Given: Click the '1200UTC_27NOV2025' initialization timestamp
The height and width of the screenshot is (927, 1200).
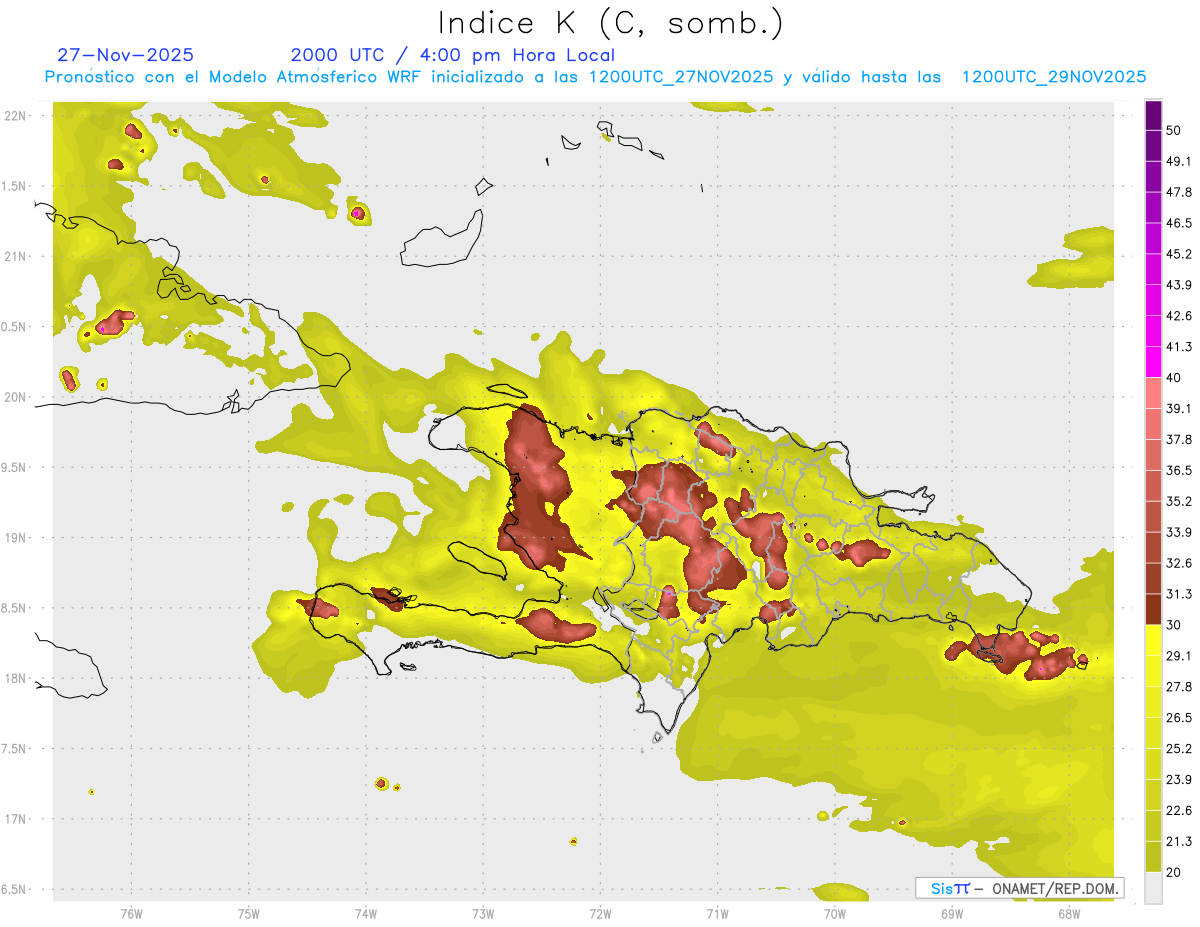Looking at the screenshot, I should pos(681,77).
